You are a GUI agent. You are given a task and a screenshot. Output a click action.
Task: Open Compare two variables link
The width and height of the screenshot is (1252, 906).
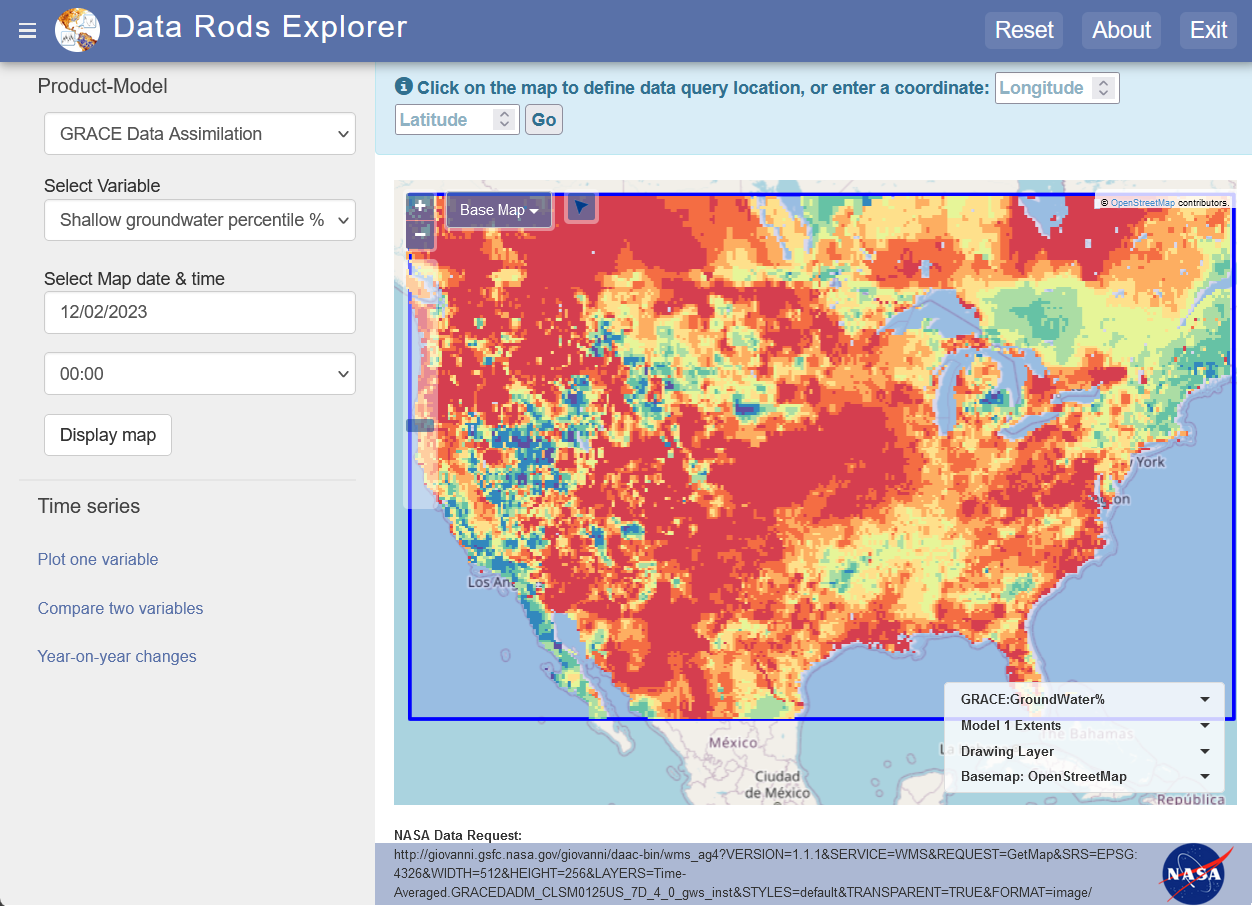tap(120, 608)
